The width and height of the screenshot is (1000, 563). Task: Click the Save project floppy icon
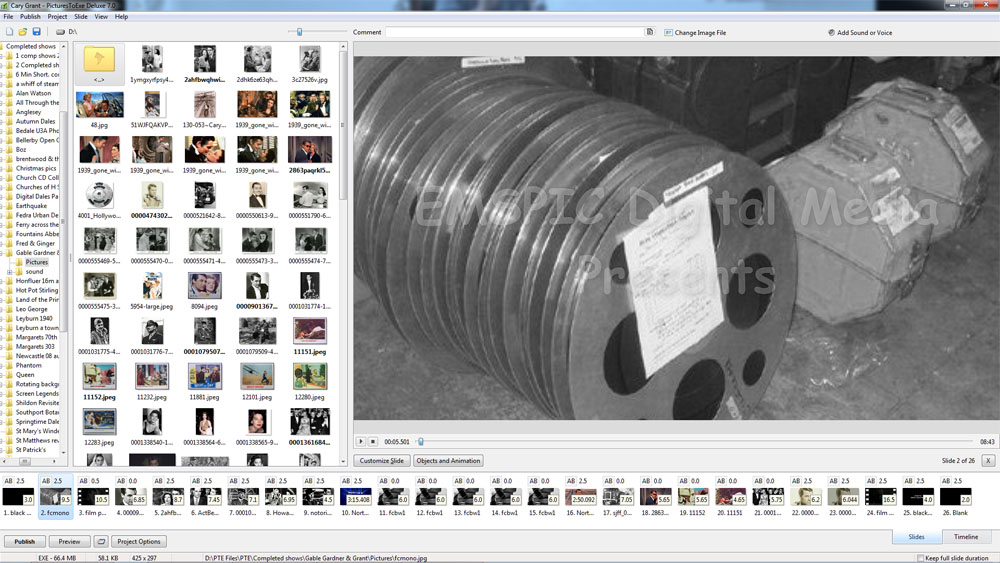tap(36, 31)
